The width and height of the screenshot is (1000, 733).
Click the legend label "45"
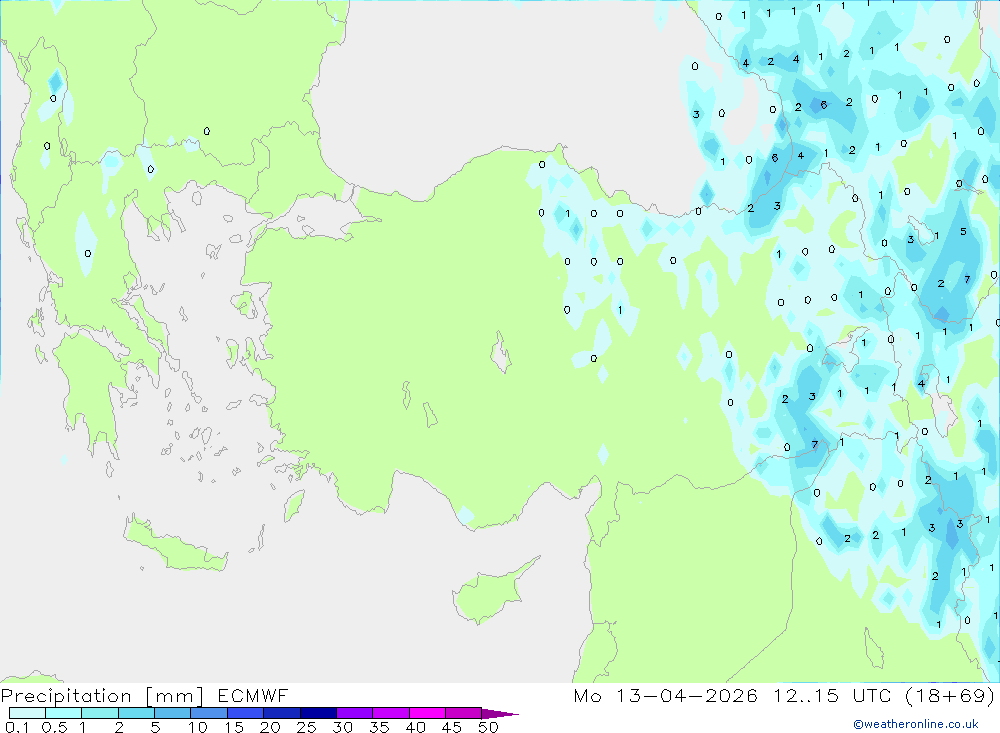coord(452,727)
